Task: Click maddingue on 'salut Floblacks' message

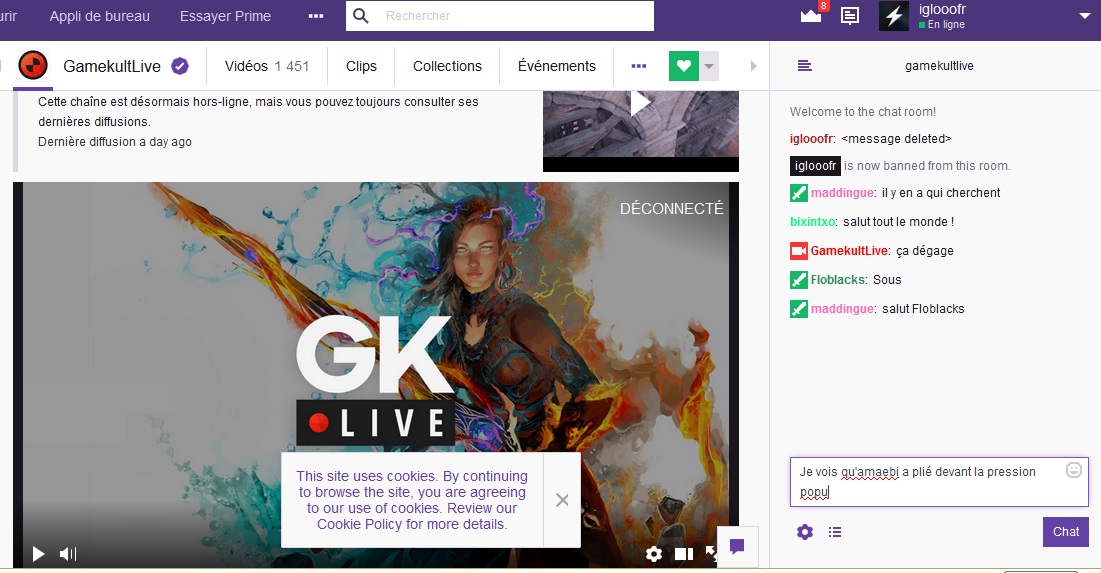Action: coord(843,309)
